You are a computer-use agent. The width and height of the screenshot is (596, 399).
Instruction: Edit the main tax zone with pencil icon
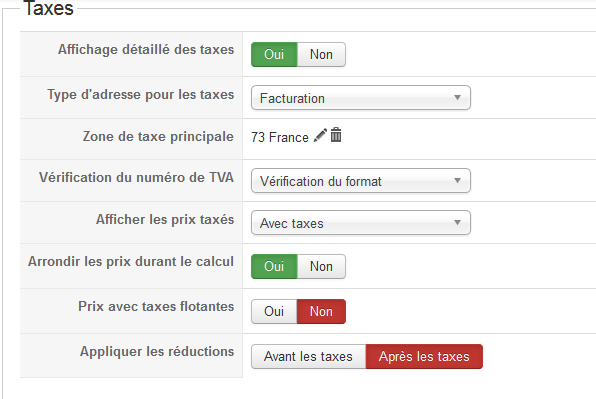(320, 135)
